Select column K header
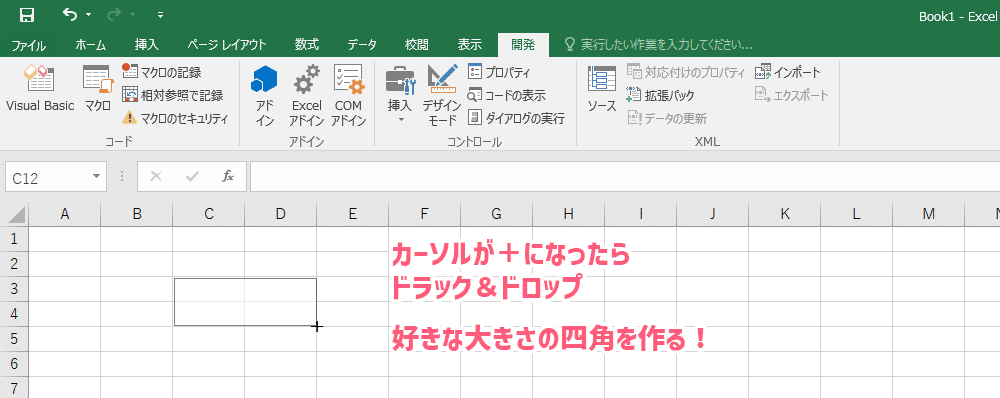Viewport: 1000px width, 398px height. 784,214
